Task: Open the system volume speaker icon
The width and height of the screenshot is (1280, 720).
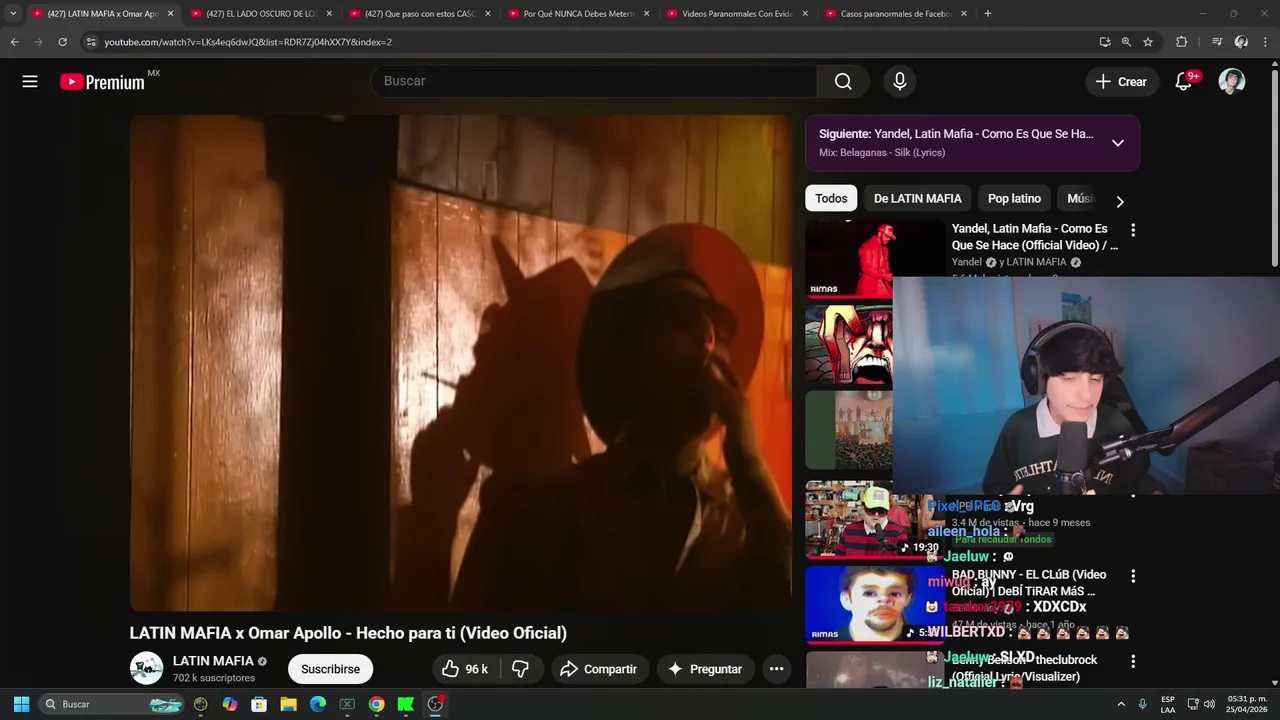Action: point(1209,704)
